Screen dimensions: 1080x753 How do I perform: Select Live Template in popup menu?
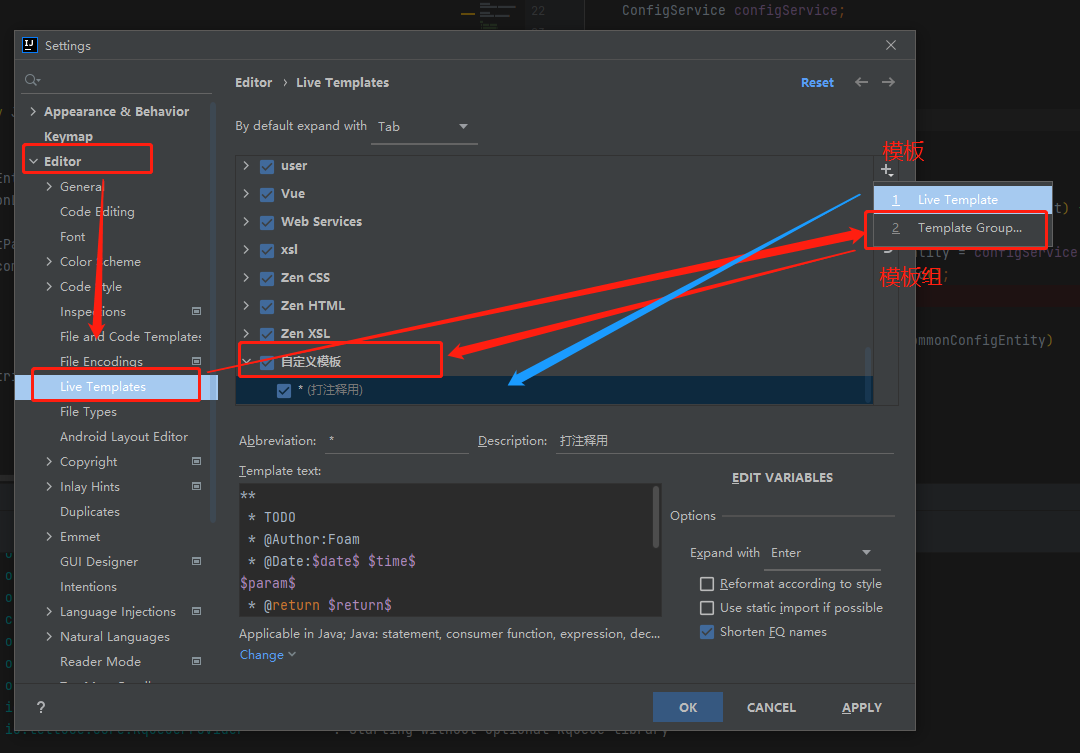957,200
